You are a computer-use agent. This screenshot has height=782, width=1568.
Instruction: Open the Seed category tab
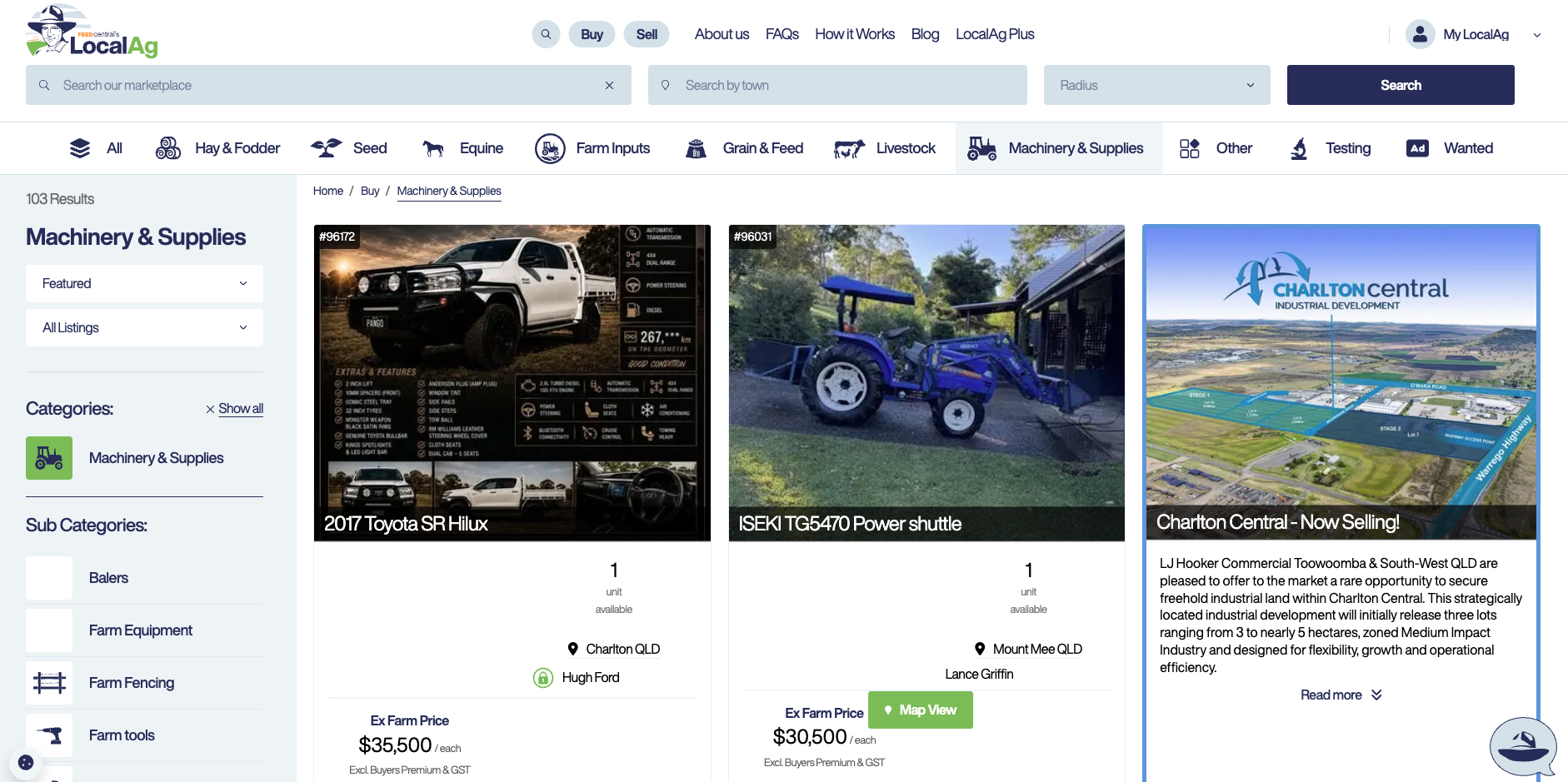point(348,148)
